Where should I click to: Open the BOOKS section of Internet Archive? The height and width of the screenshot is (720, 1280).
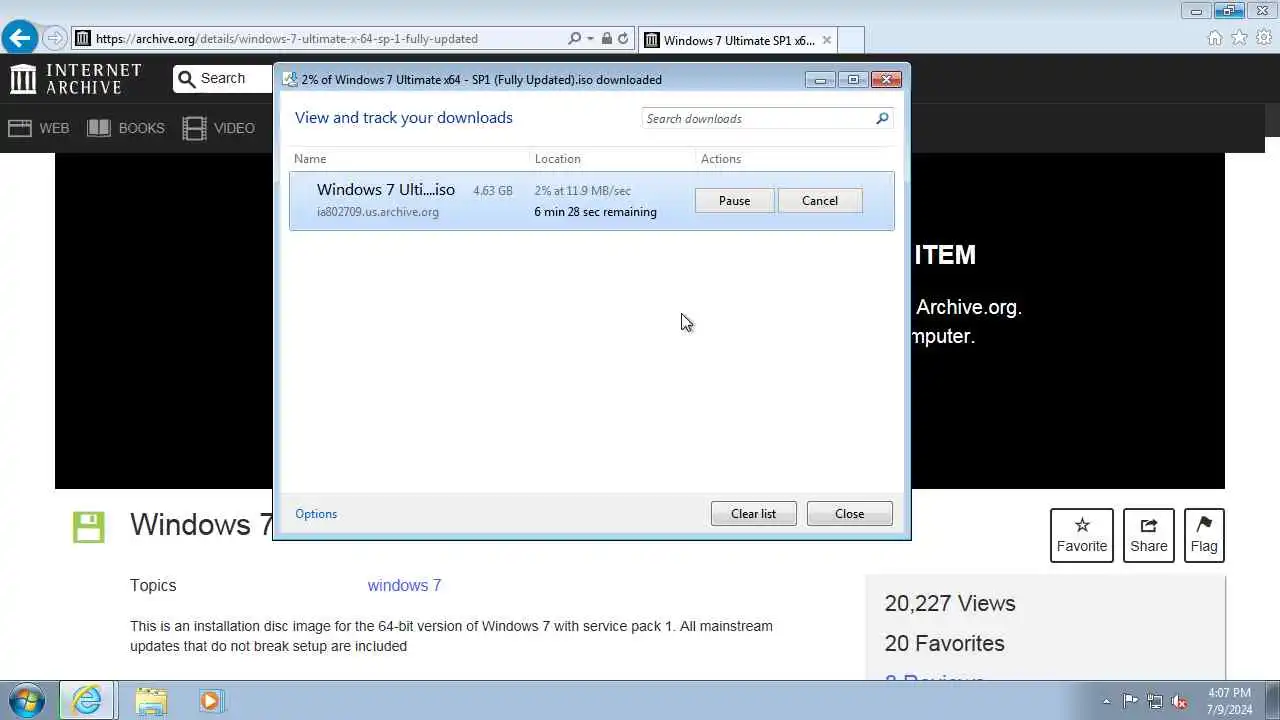coord(126,128)
